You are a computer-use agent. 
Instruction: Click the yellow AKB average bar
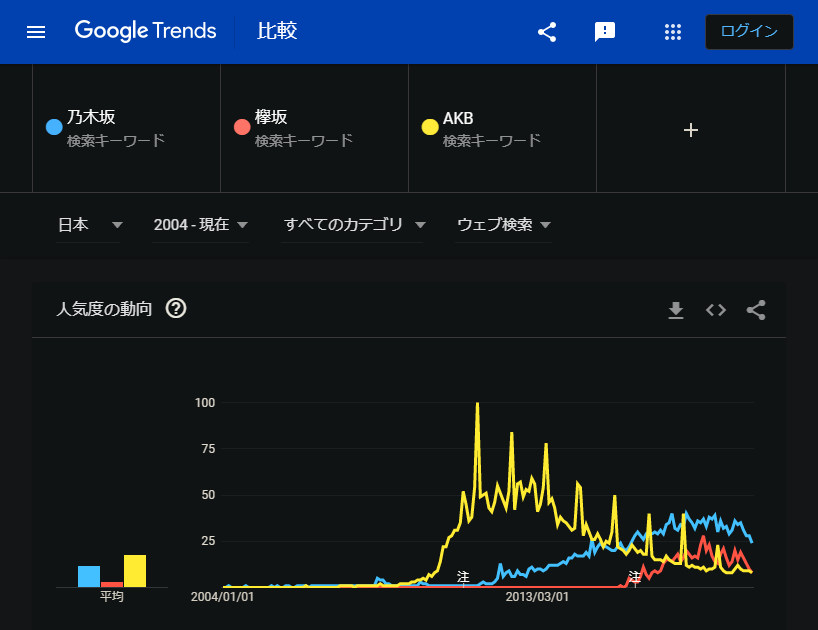point(135,571)
